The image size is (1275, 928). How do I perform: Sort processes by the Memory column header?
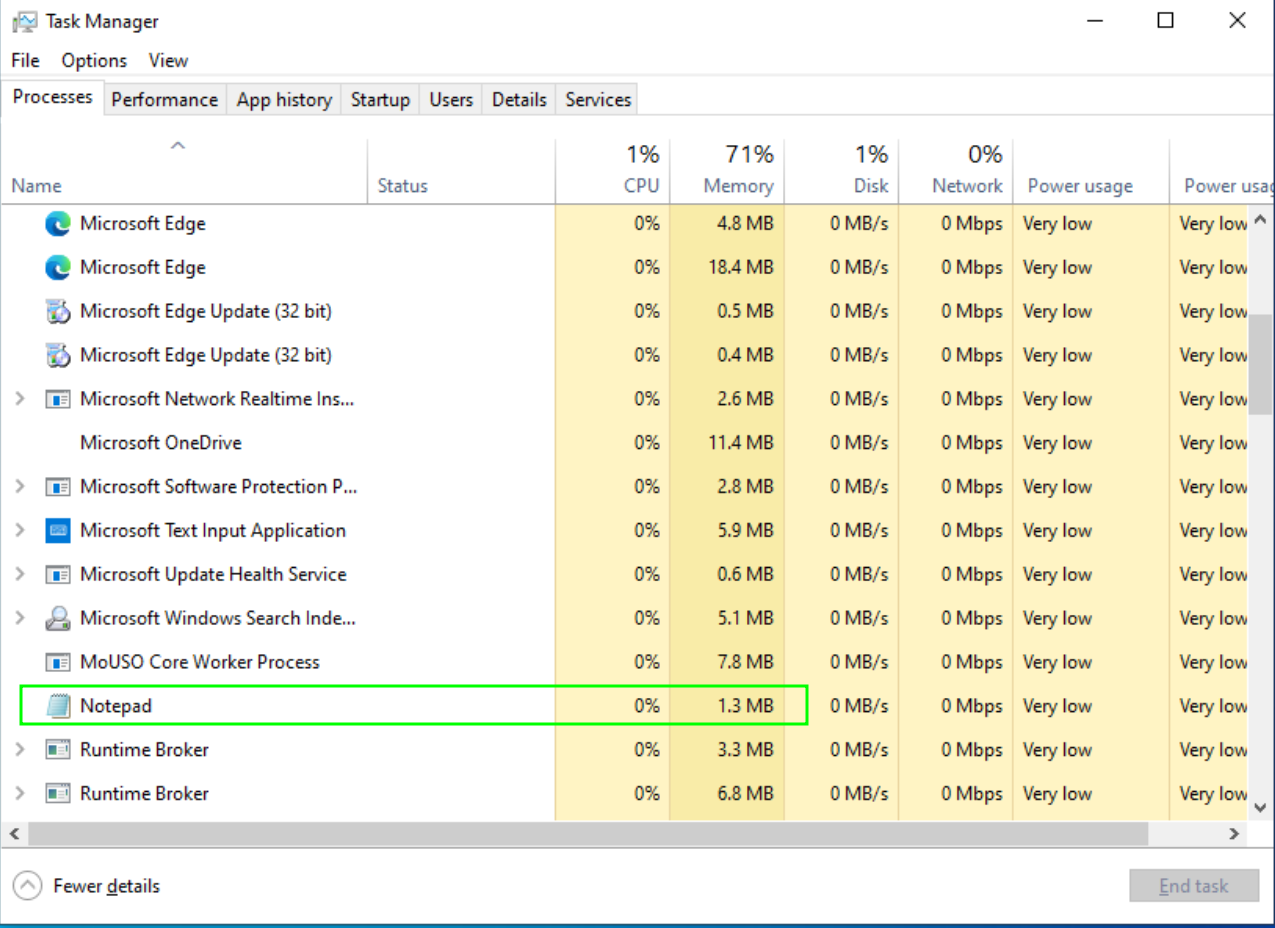point(737,186)
